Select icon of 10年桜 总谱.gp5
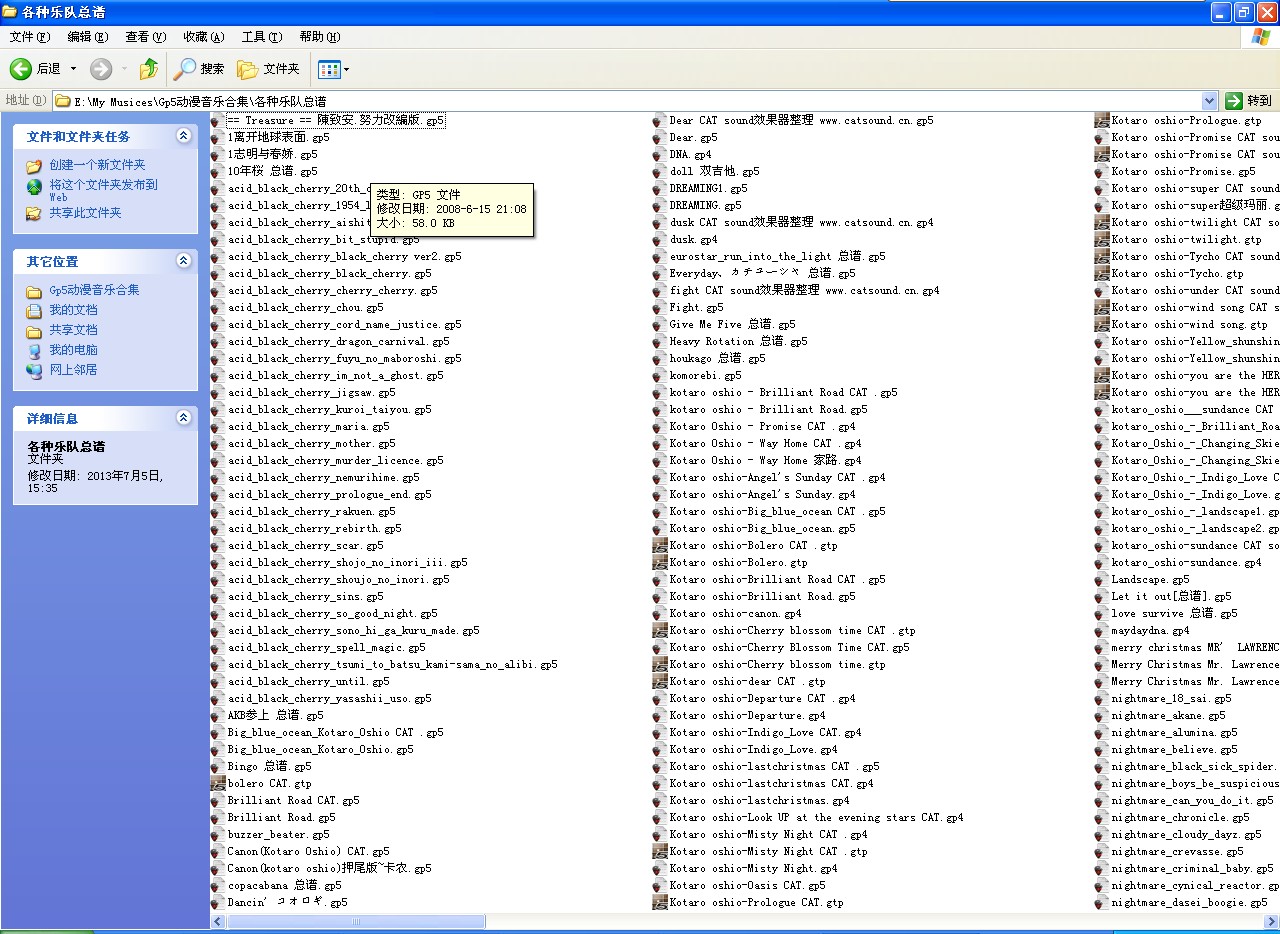Screen dimensions: 1280x934 tap(218, 171)
